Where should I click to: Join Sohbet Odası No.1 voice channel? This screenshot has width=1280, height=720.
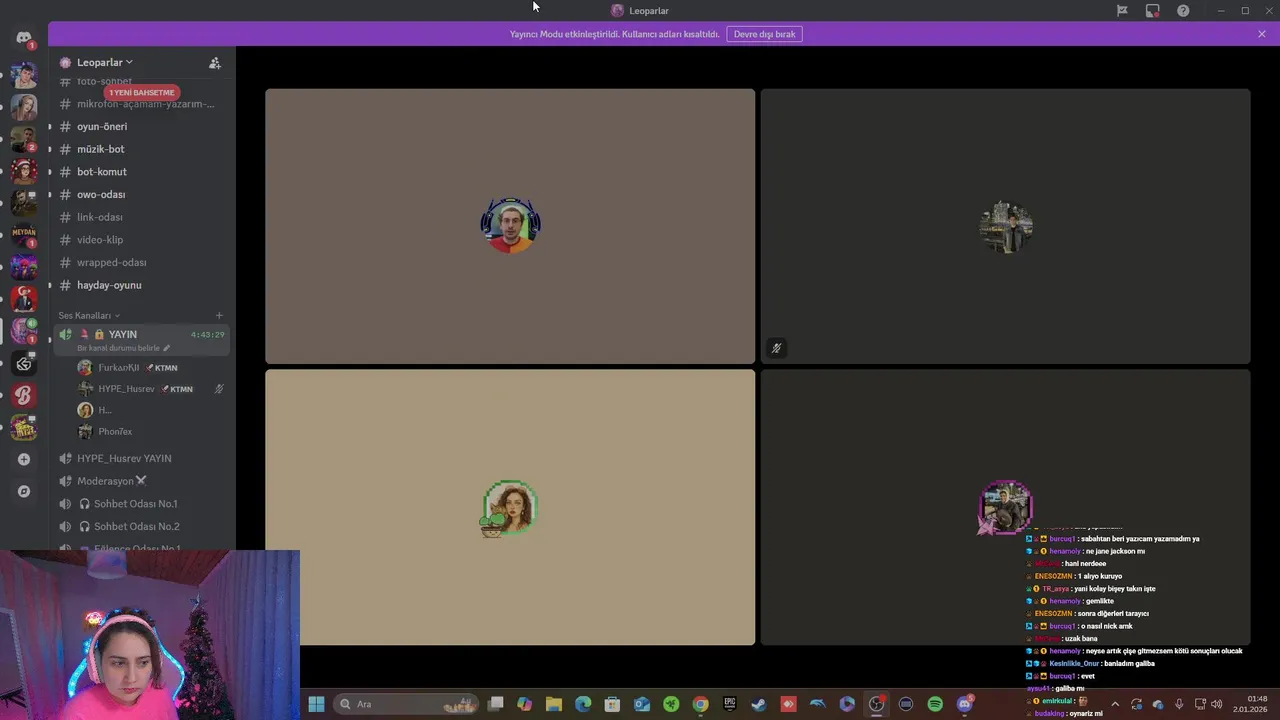pos(142,504)
